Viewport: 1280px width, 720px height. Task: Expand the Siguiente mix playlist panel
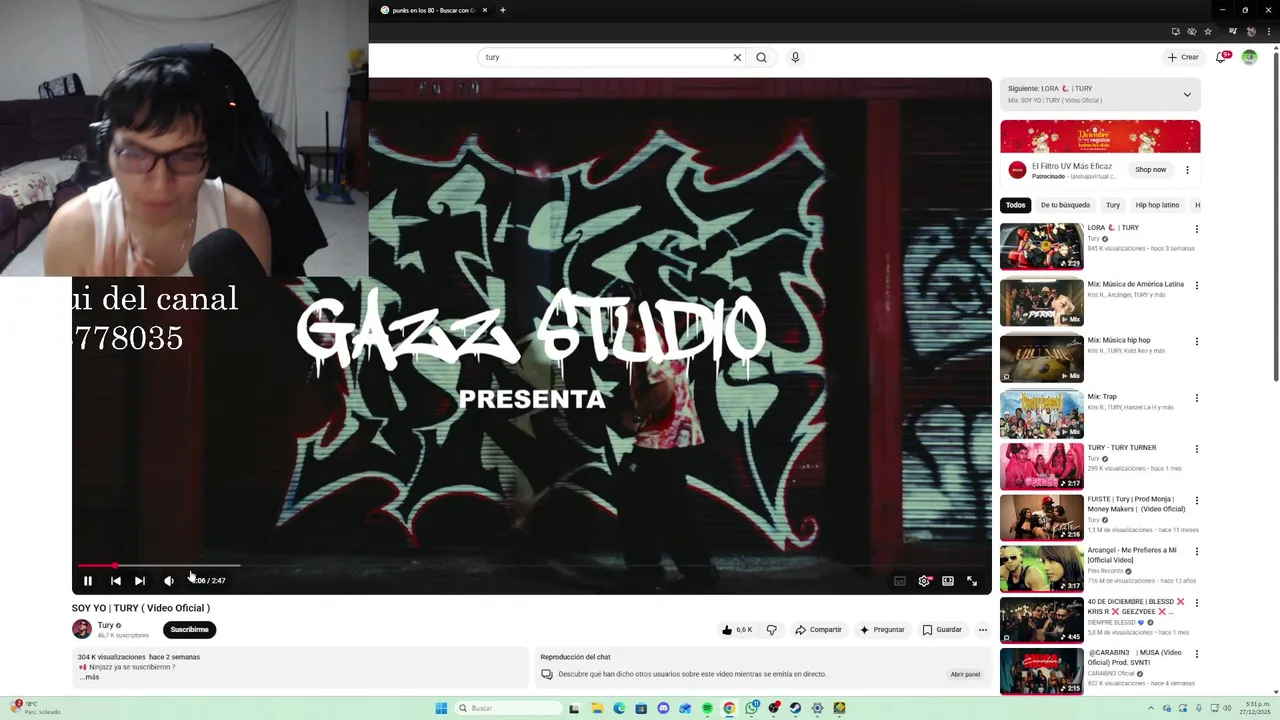click(1187, 95)
